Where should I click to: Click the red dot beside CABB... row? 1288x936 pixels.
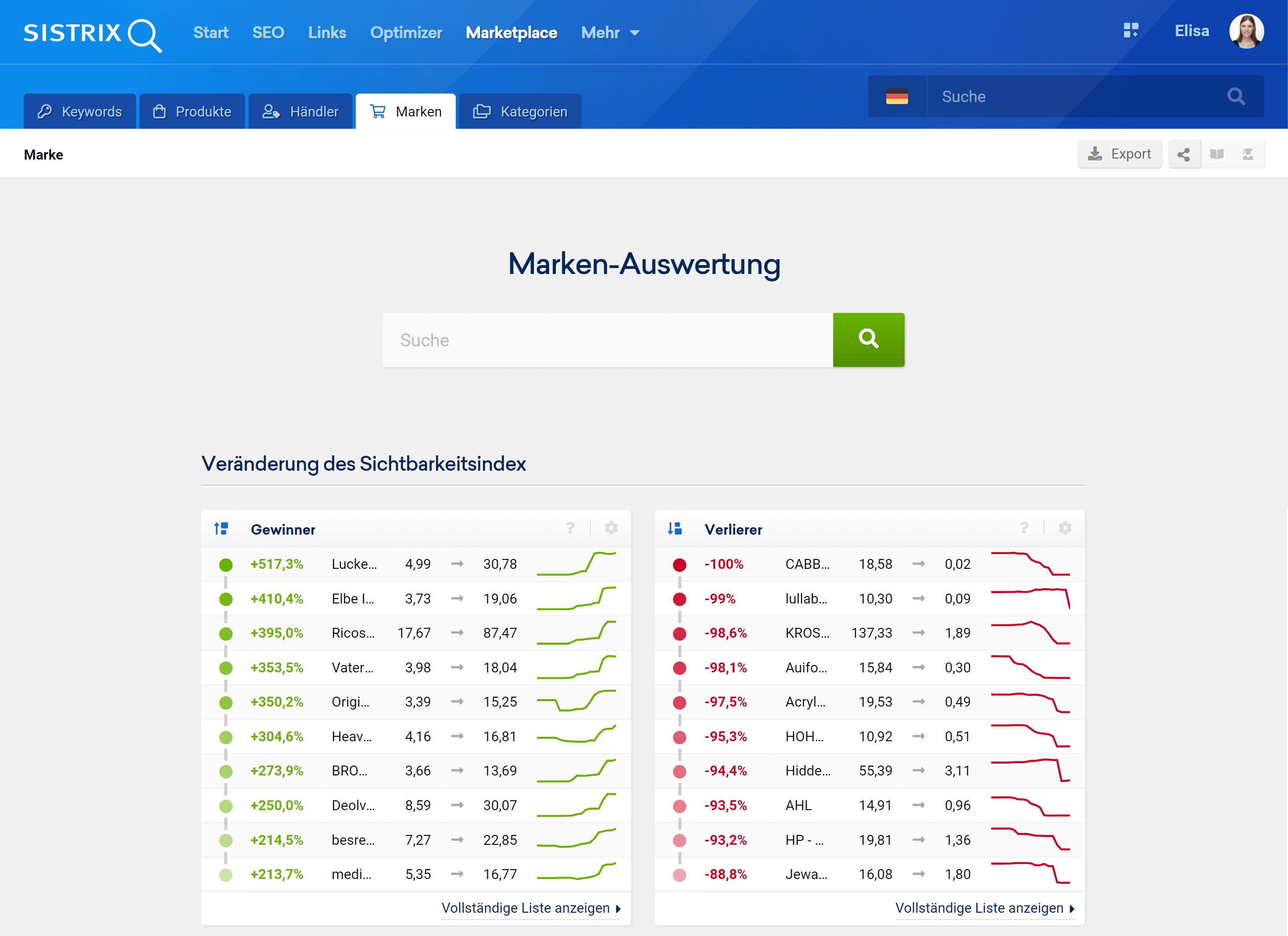(679, 564)
